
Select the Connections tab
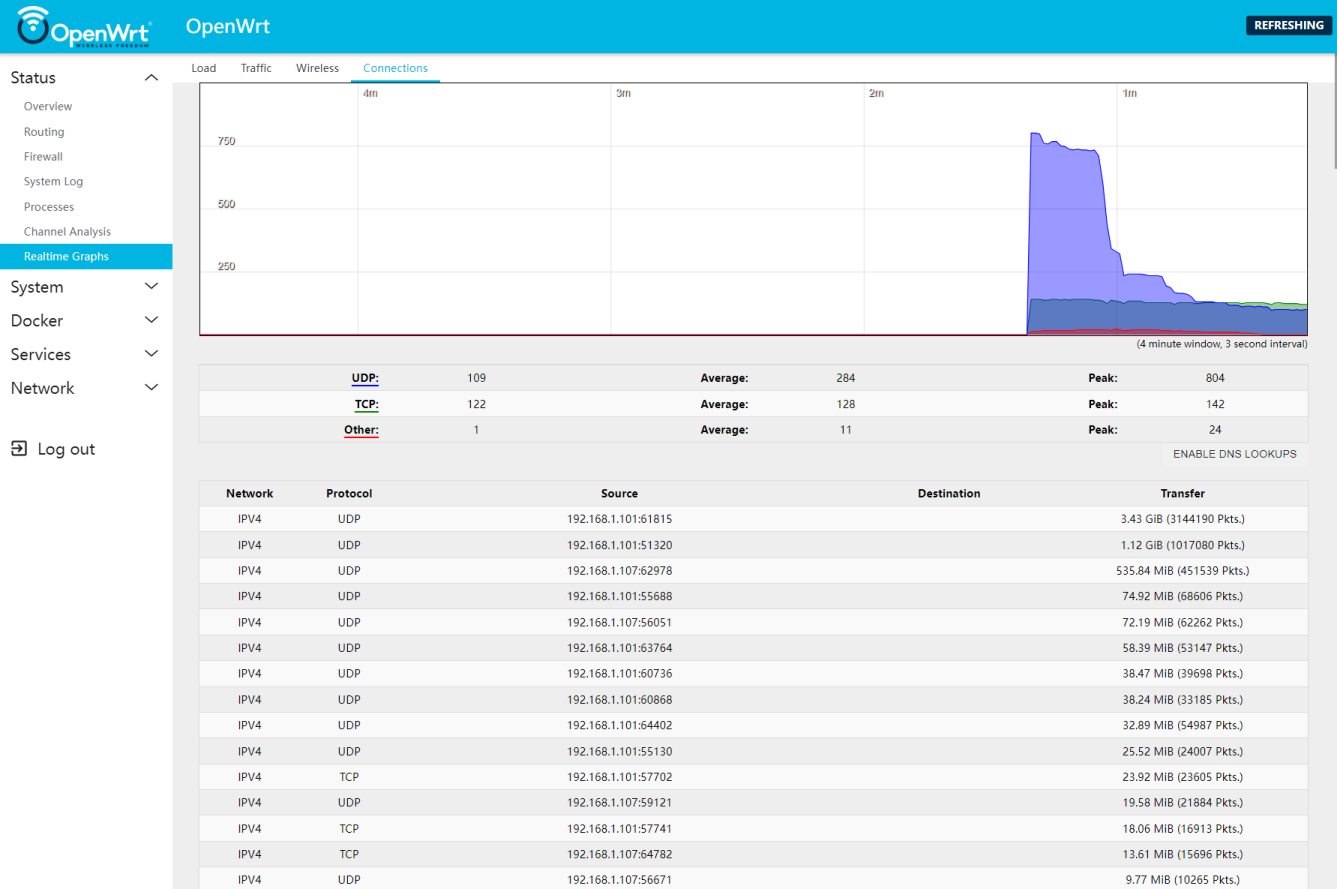point(395,68)
